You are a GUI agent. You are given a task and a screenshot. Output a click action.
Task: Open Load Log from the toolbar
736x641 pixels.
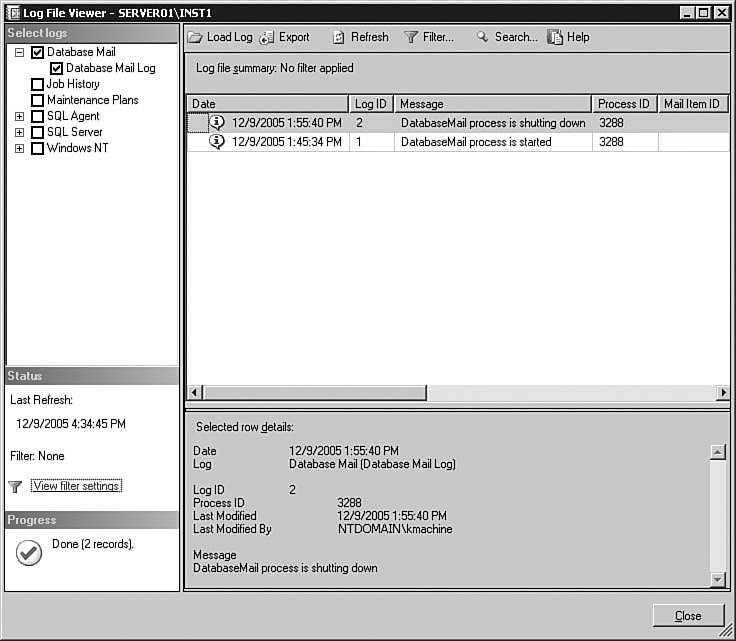[x=220, y=37]
